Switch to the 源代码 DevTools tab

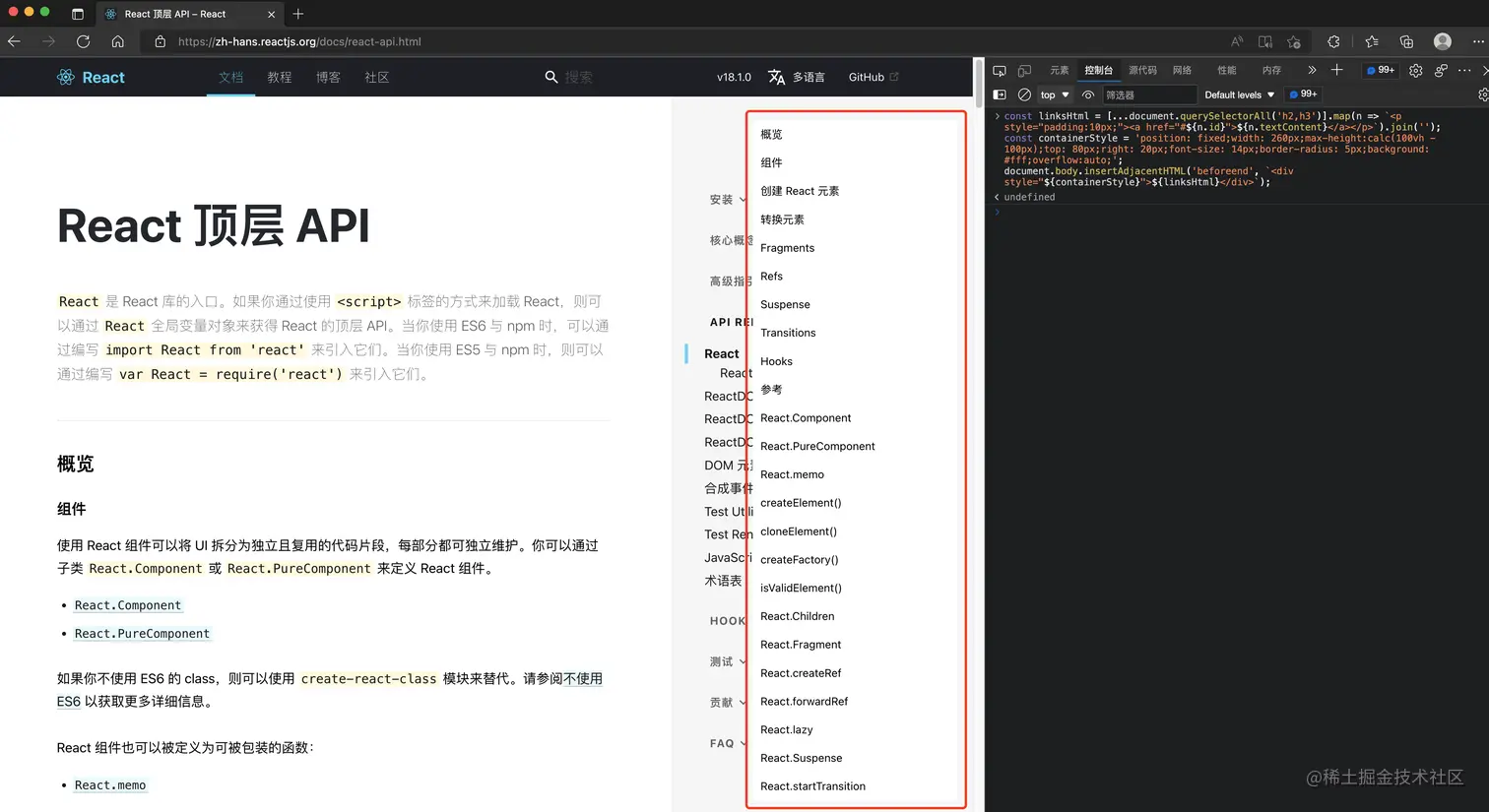[x=1142, y=71]
